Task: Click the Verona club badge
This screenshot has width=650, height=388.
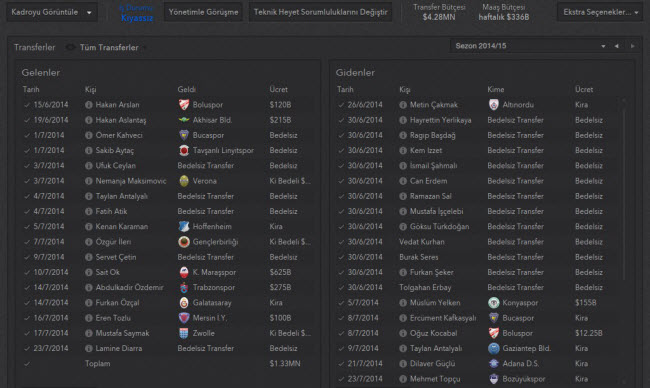Action: 184,181
